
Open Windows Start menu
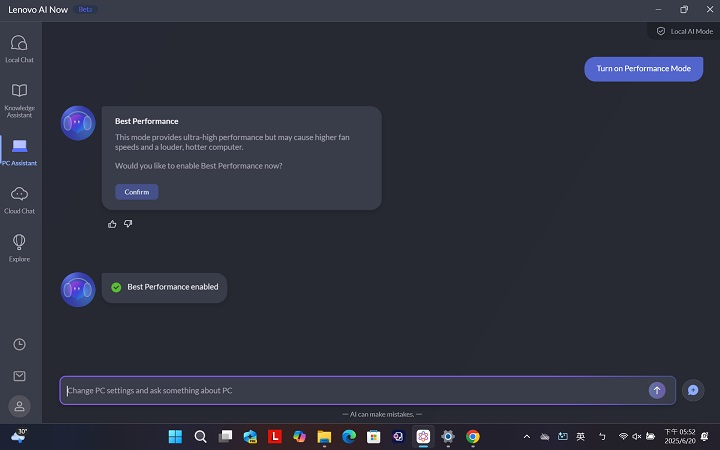(175, 437)
